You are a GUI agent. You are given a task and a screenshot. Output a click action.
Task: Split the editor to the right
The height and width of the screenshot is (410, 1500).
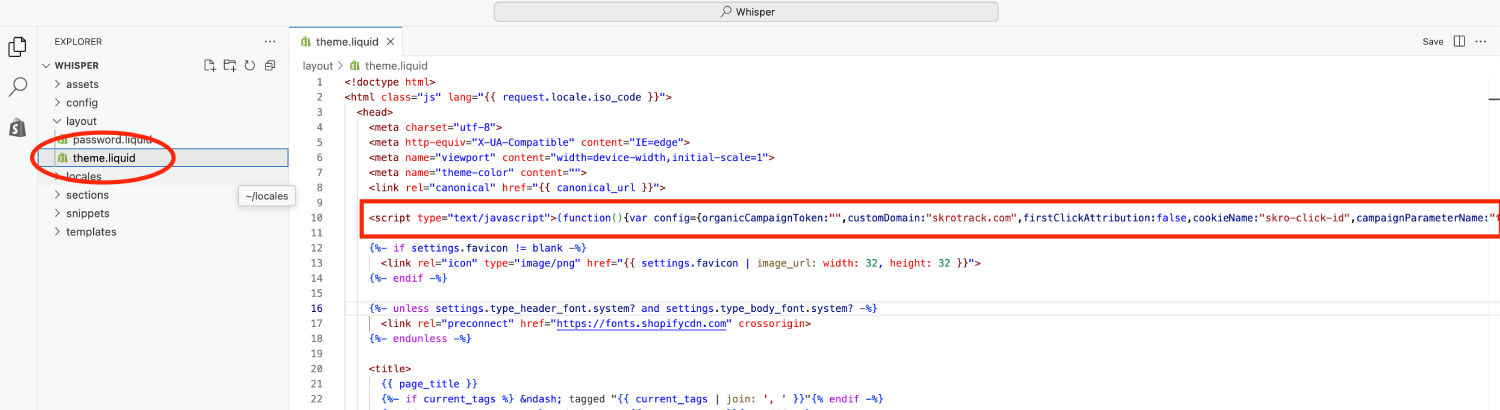click(1459, 42)
